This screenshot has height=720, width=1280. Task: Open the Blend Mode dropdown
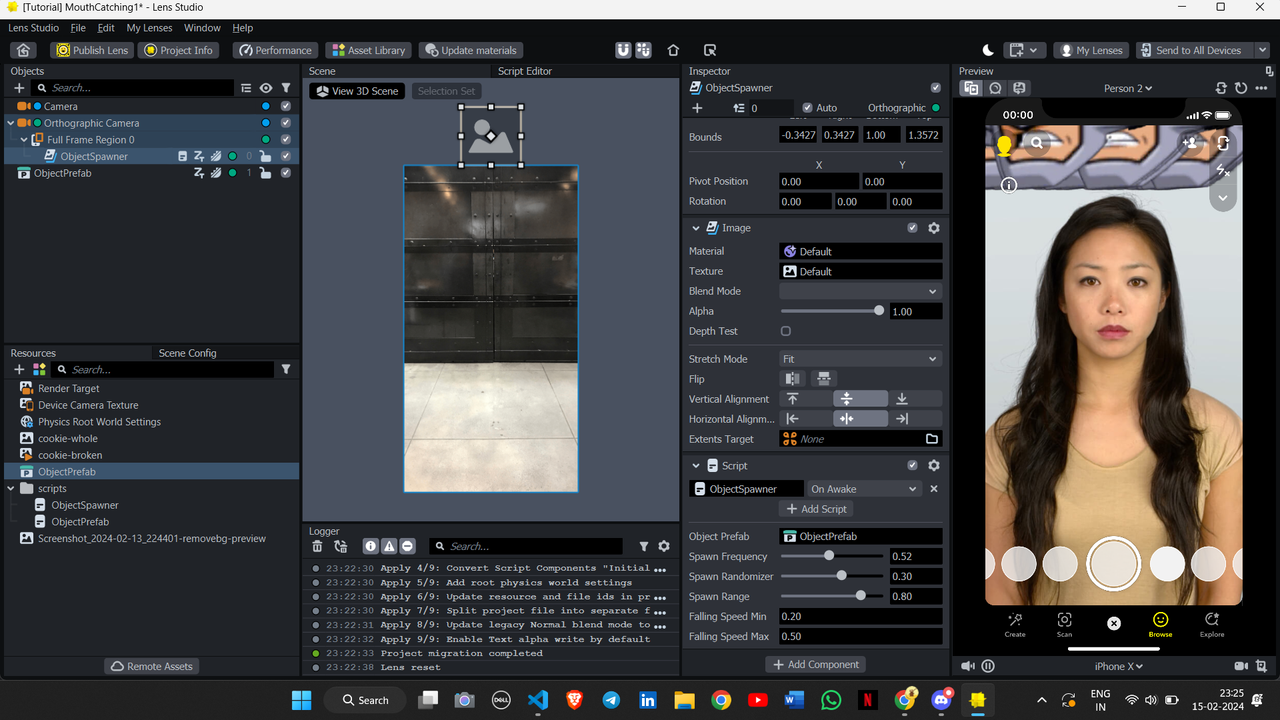[860, 291]
